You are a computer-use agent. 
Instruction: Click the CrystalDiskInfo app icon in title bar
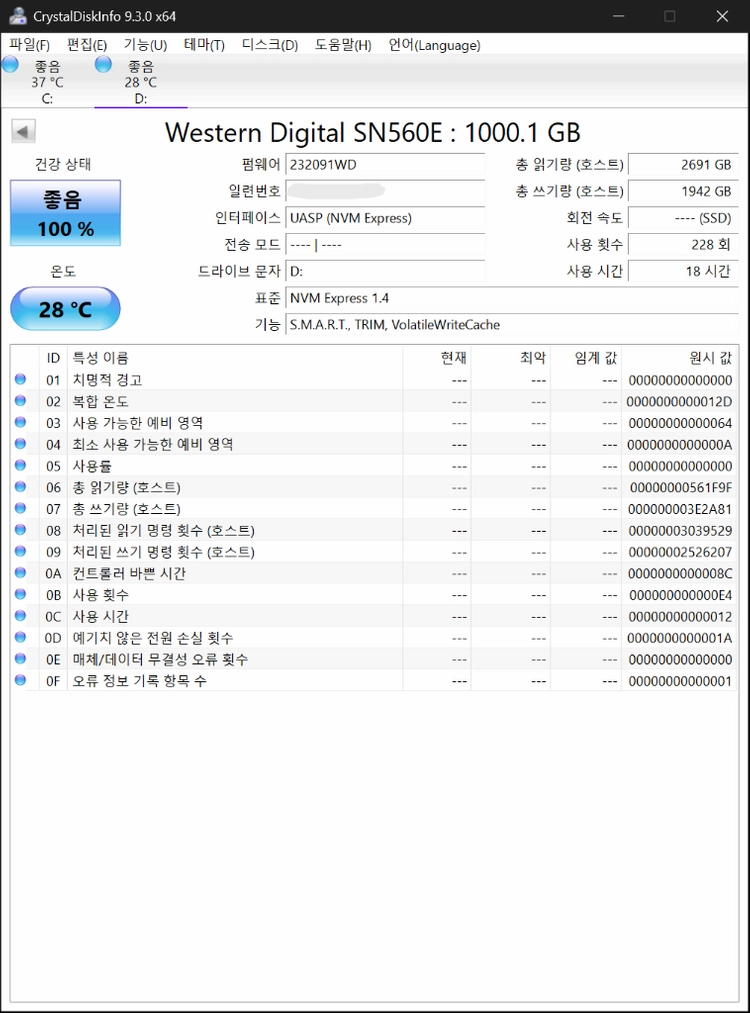(17, 16)
